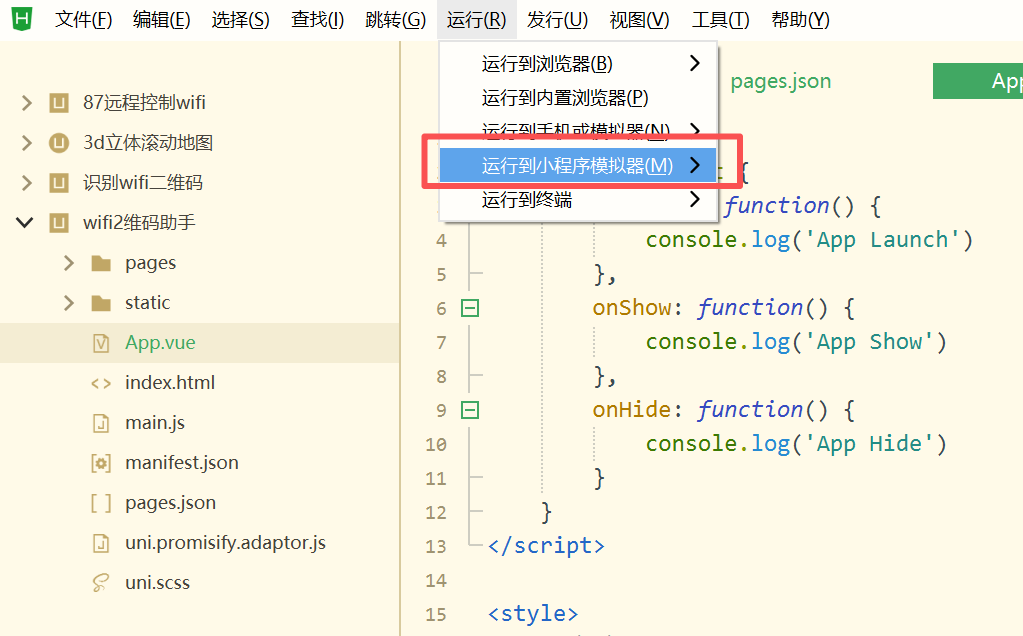This screenshot has height=636, width=1023.
Task: Select 识别wifi二维码 project name
Action: point(143,183)
